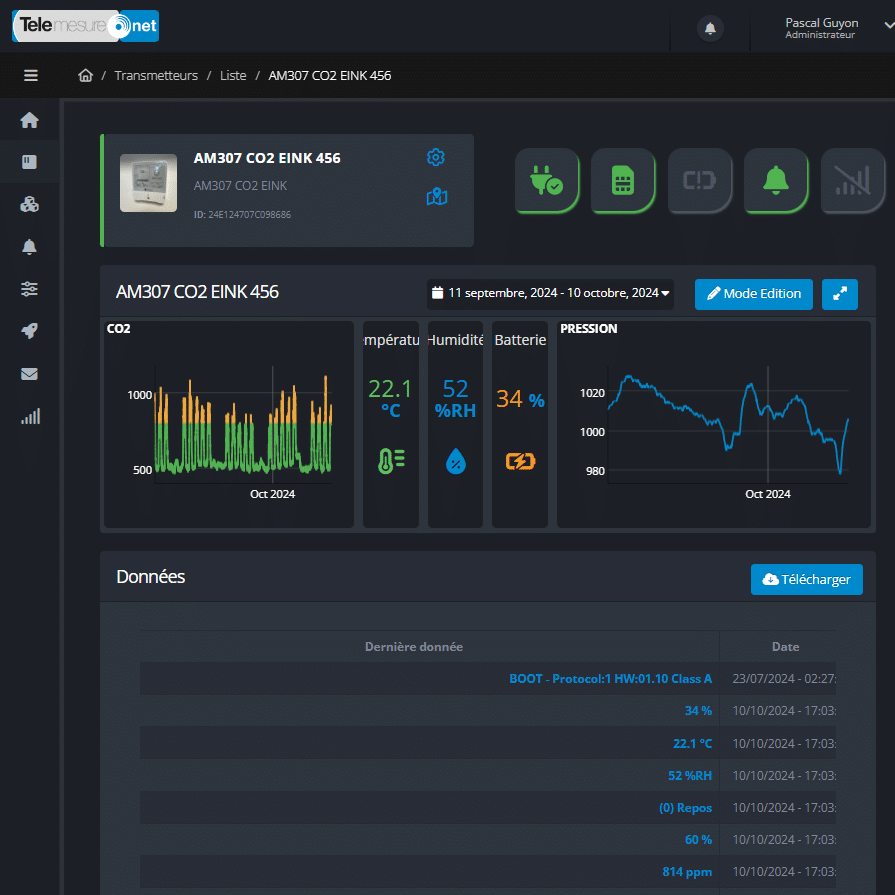
Task: Open Liste breadcrumb link
Action: coord(233,75)
